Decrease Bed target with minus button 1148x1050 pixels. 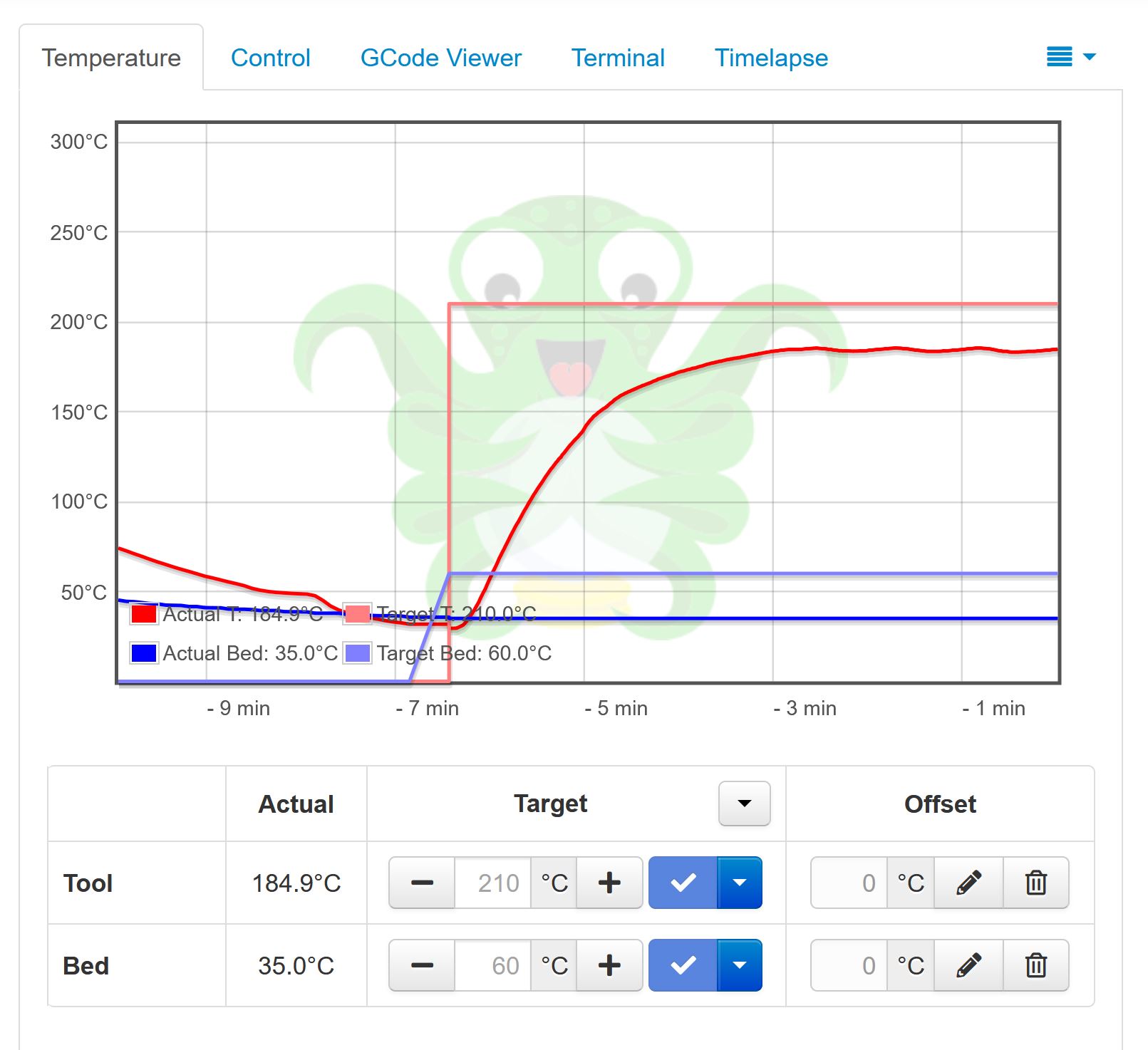[422, 965]
